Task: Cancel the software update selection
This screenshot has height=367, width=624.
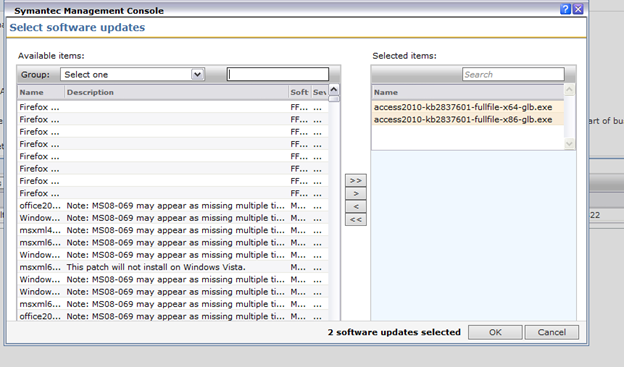Action: [x=552, y=332]
